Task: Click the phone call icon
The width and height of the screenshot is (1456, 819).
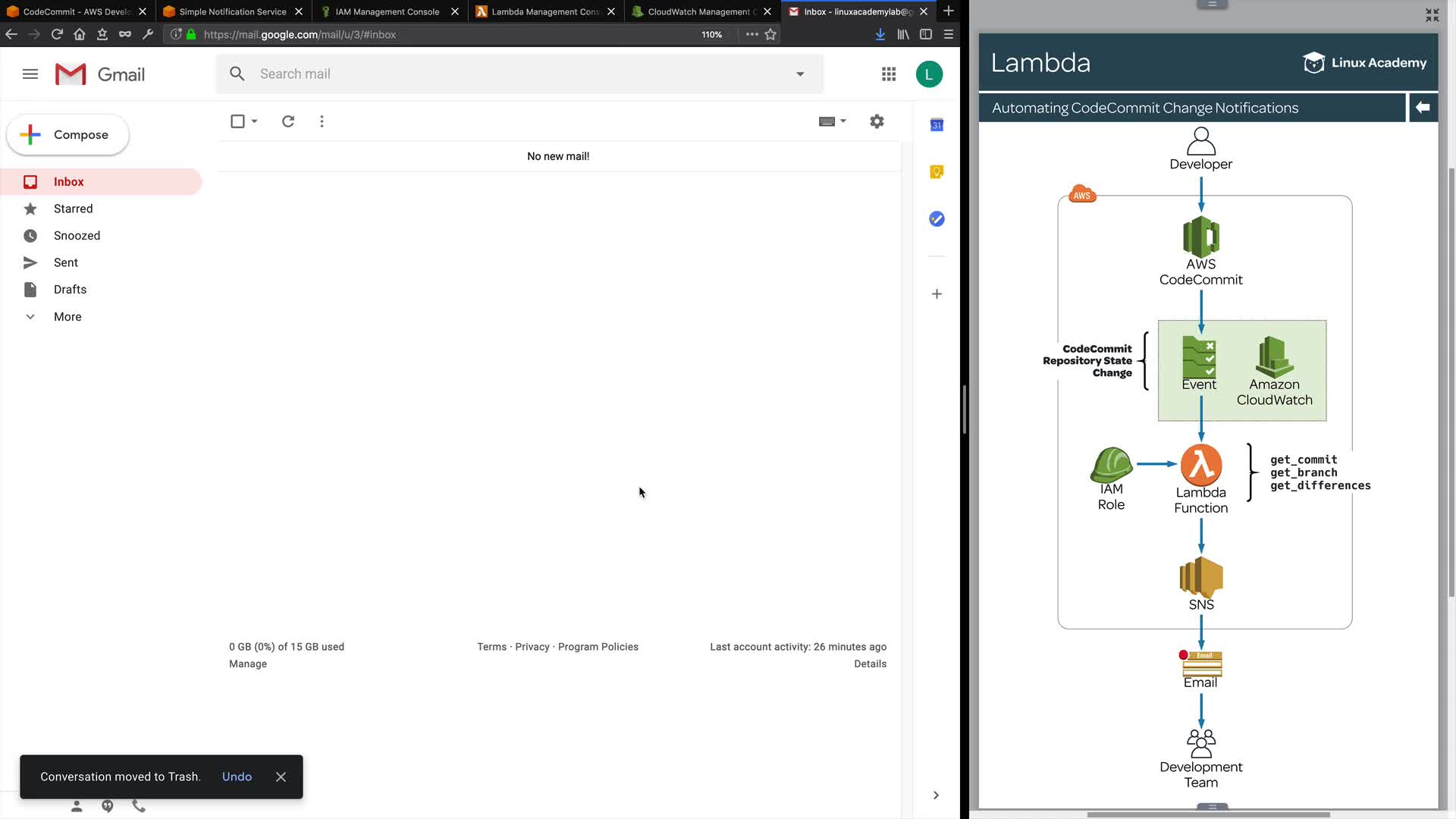Action: [139, 806]
